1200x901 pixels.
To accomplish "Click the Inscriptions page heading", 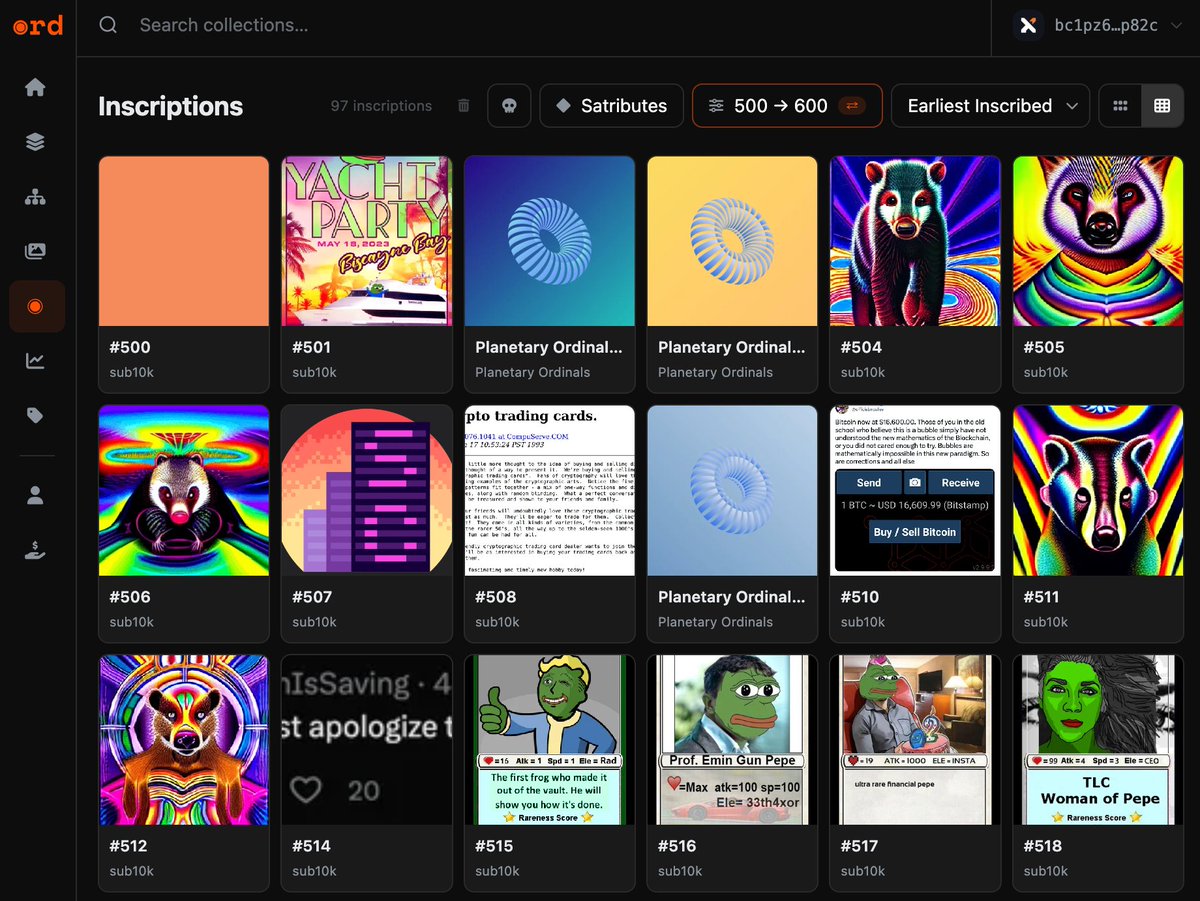I will (x=170, y=106).
